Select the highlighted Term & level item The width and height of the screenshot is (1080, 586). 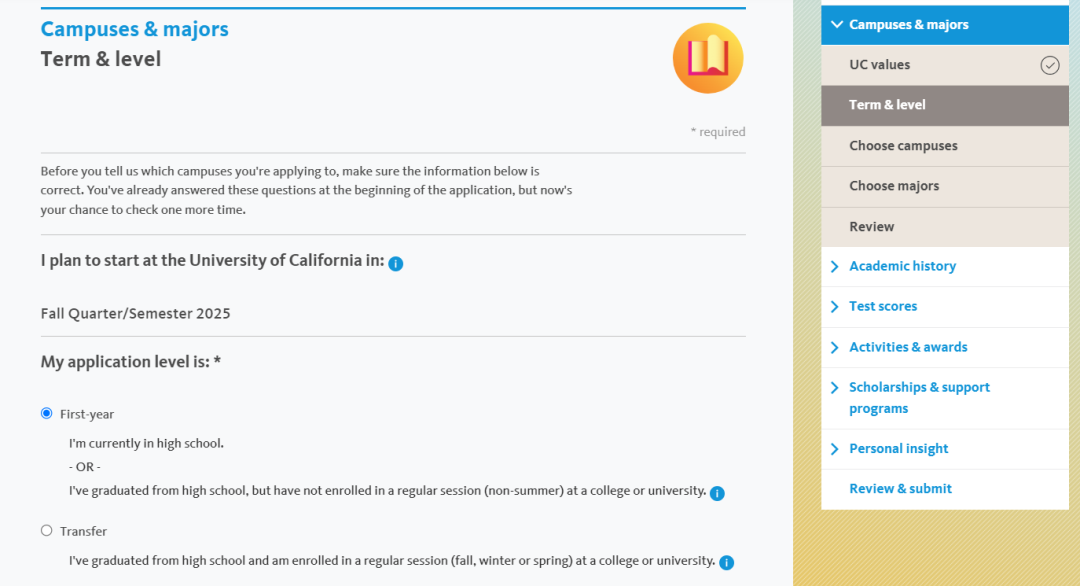pos(944,105)
